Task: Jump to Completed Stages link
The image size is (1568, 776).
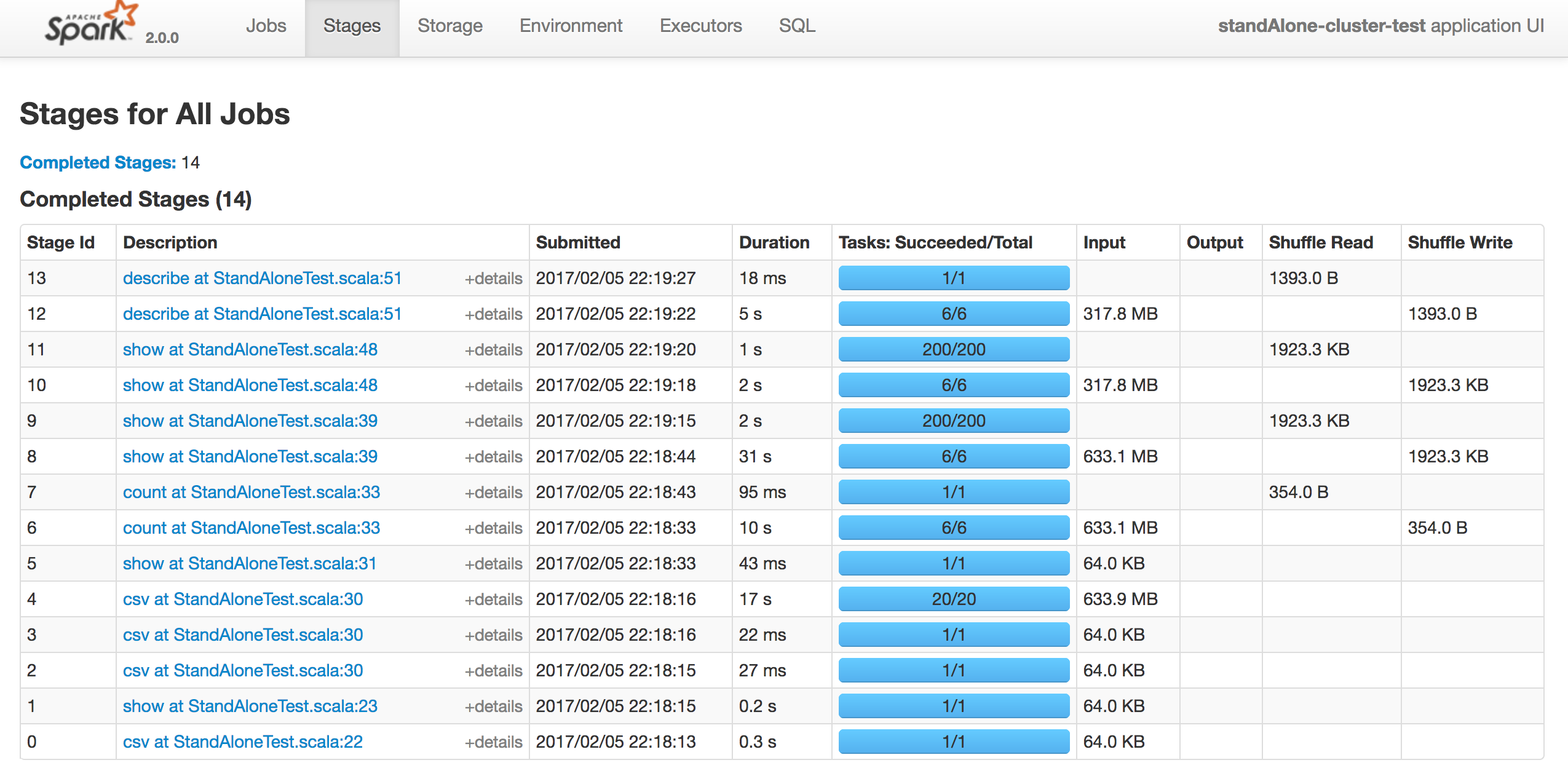Action: [98, 162]
